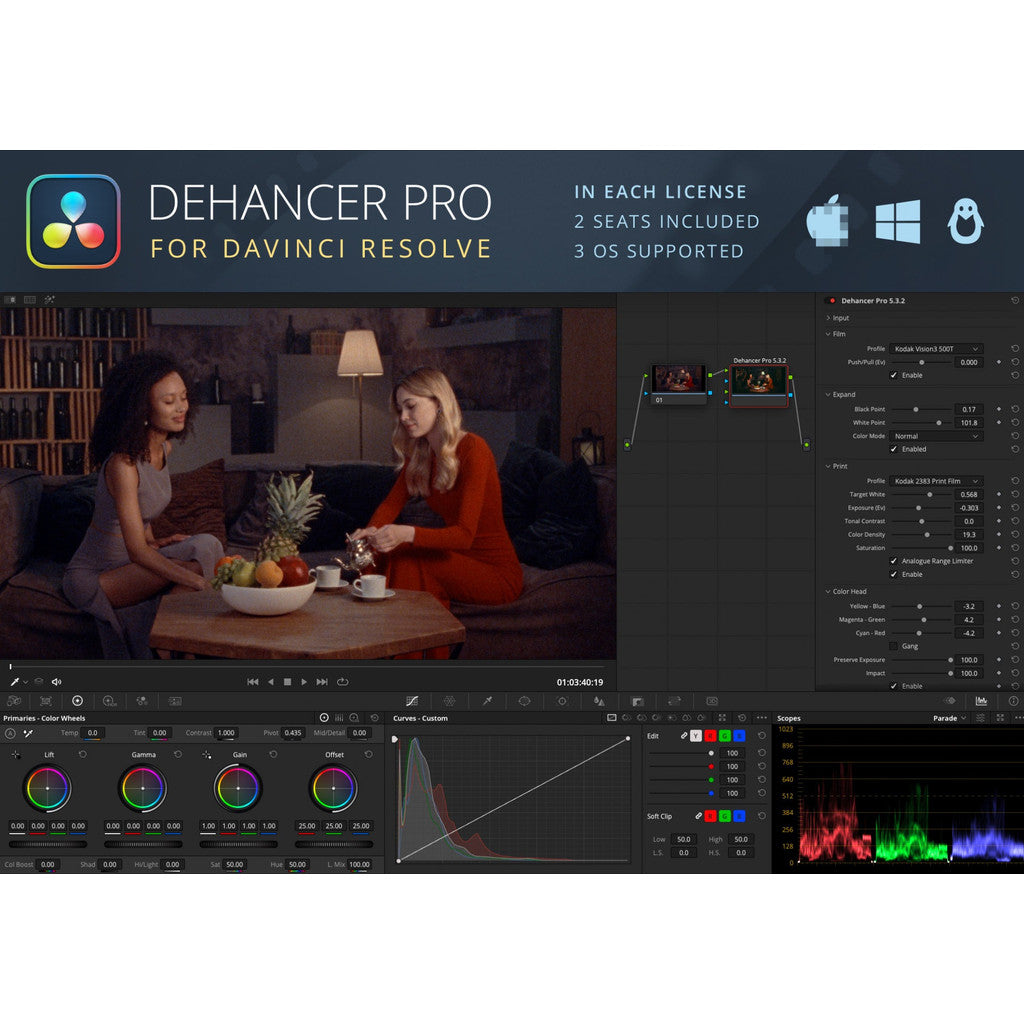Open the Color Mode Normal dropdown
The height and width of the screenshot is (1024, 1024).
pos(936,436)
